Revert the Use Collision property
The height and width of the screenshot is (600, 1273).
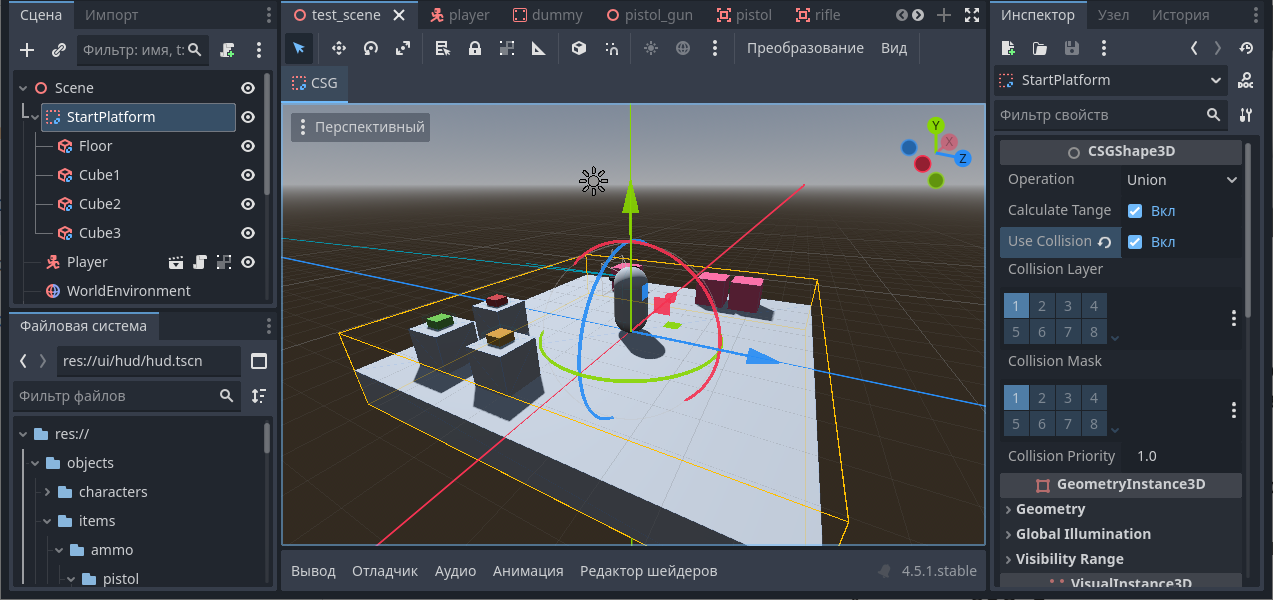(x=1105, y=242)
